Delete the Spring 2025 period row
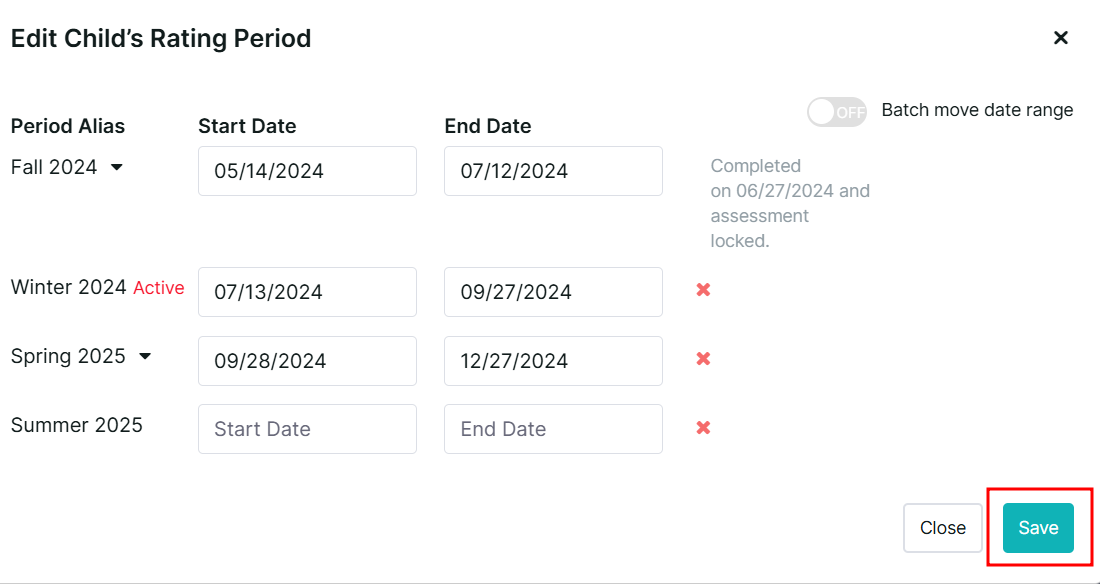 [703, 358]
